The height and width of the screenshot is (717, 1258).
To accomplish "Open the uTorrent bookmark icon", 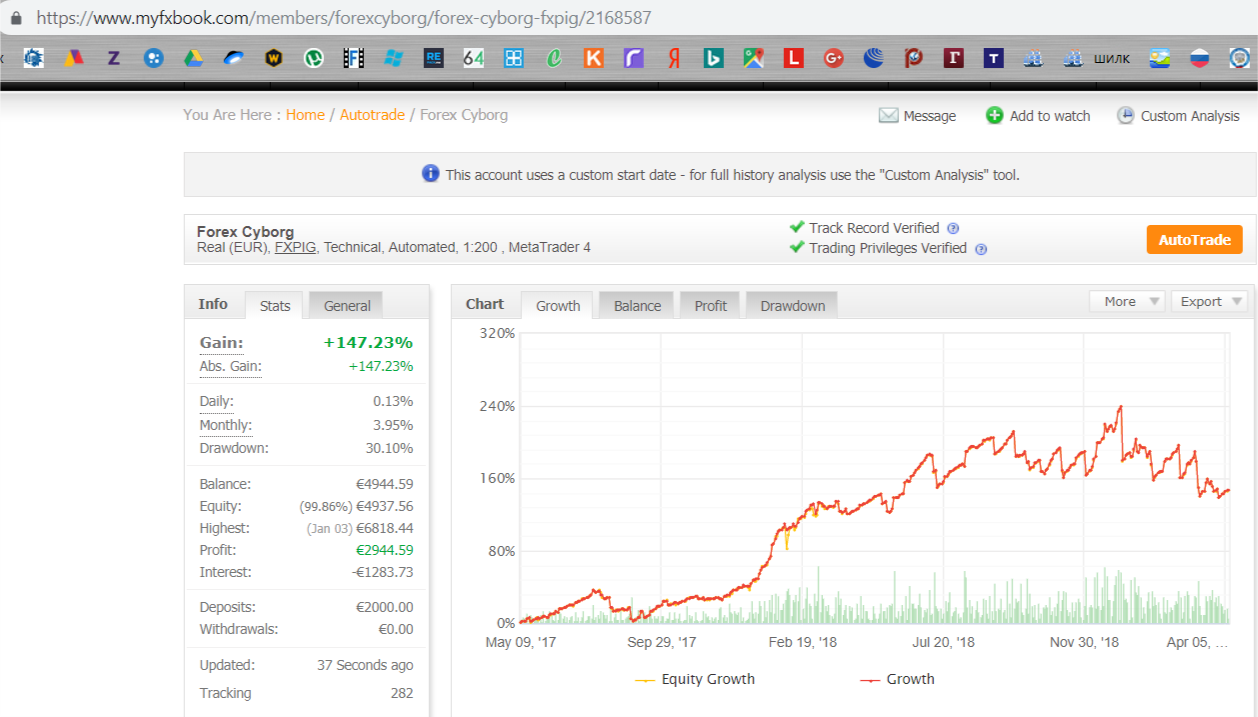I will click(313, 58).
